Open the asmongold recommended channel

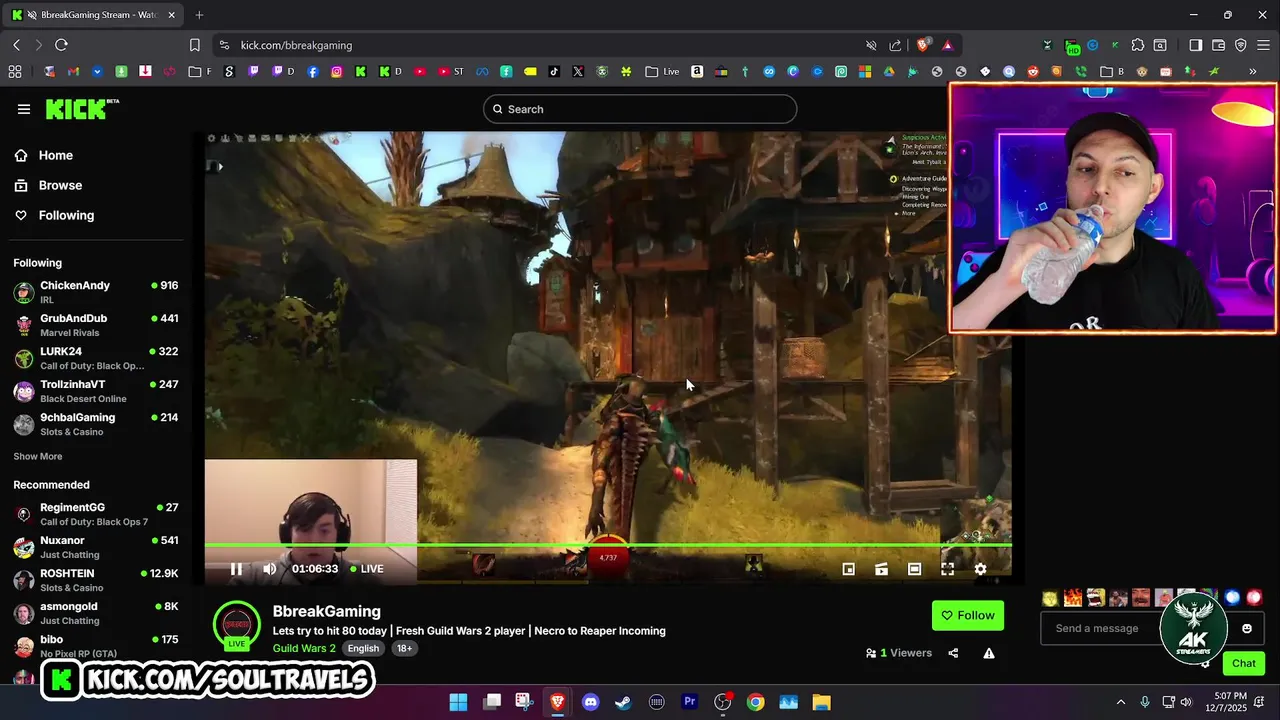[96, 612]
